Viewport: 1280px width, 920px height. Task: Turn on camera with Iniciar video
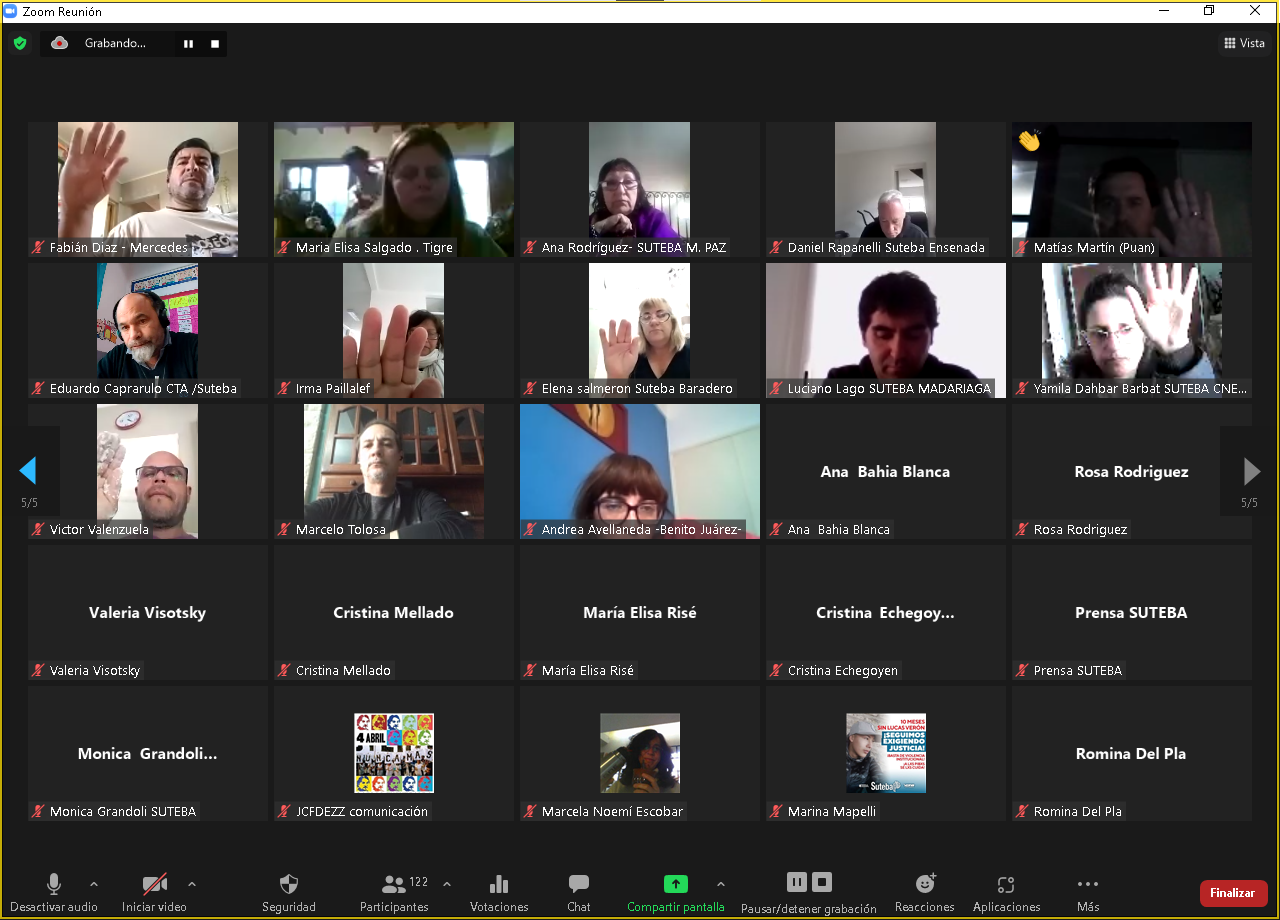(154, 885)
